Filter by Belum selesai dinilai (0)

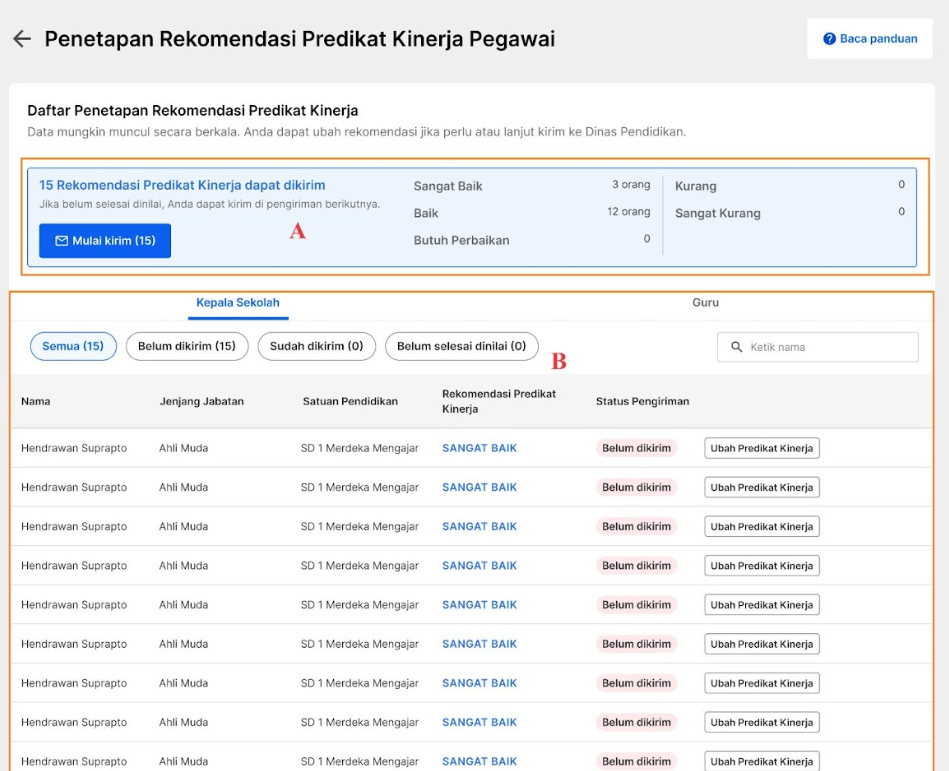(x=461, y=346)
